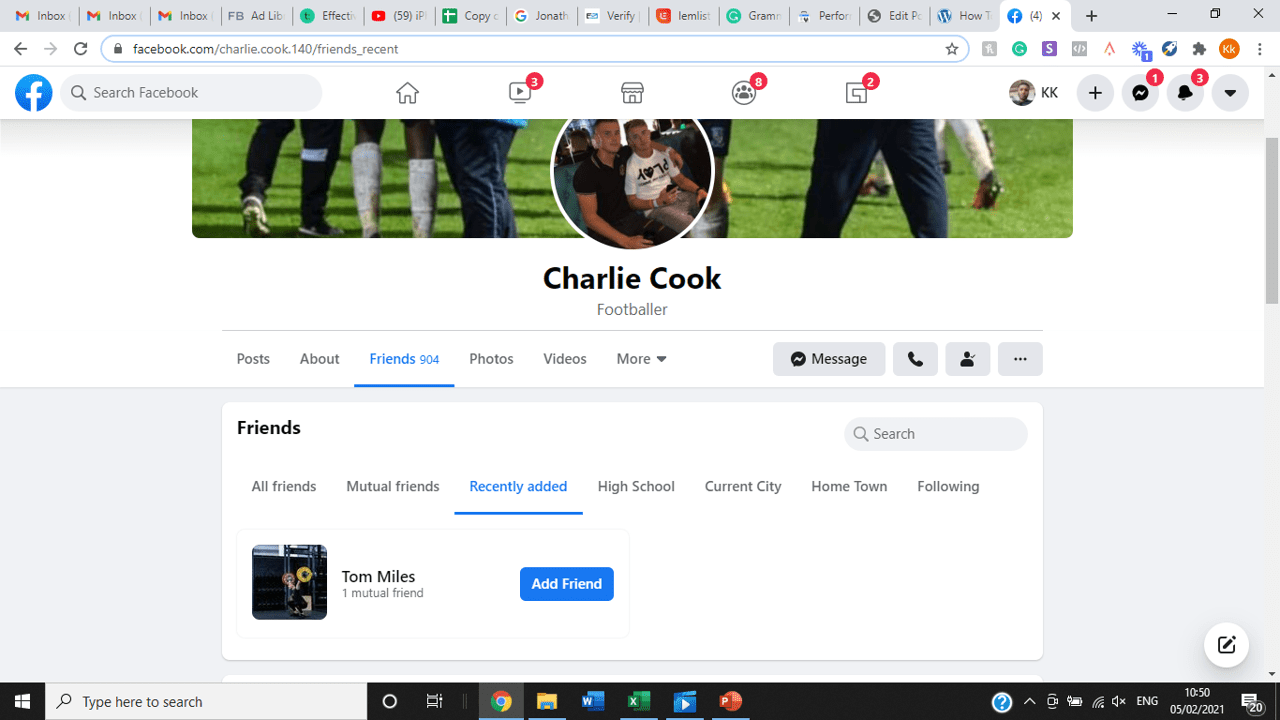Open Facebook home using the home icon
The image size is (1280, 720).
click(x=407, y=91)
